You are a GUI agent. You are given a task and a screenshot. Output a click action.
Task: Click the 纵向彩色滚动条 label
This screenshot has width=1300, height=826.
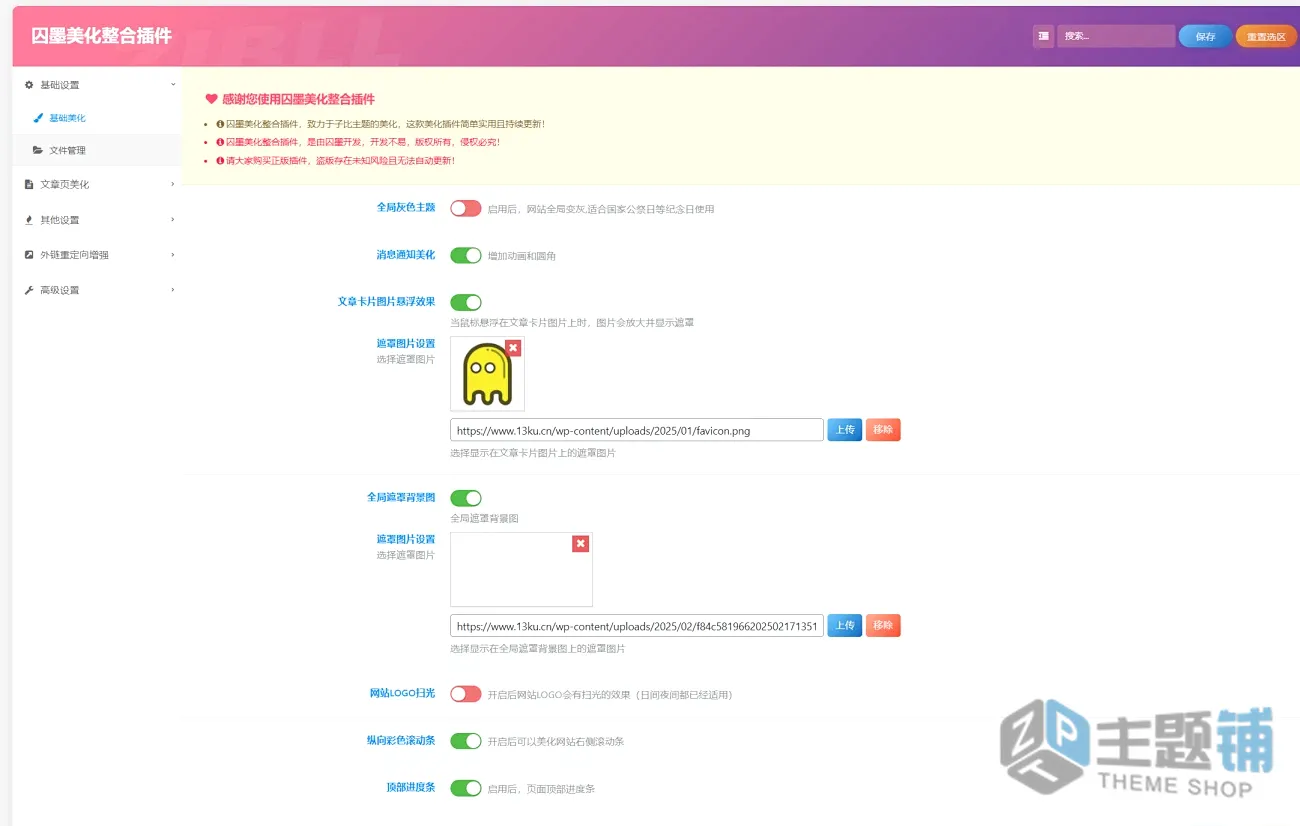(x=401, y=740)
